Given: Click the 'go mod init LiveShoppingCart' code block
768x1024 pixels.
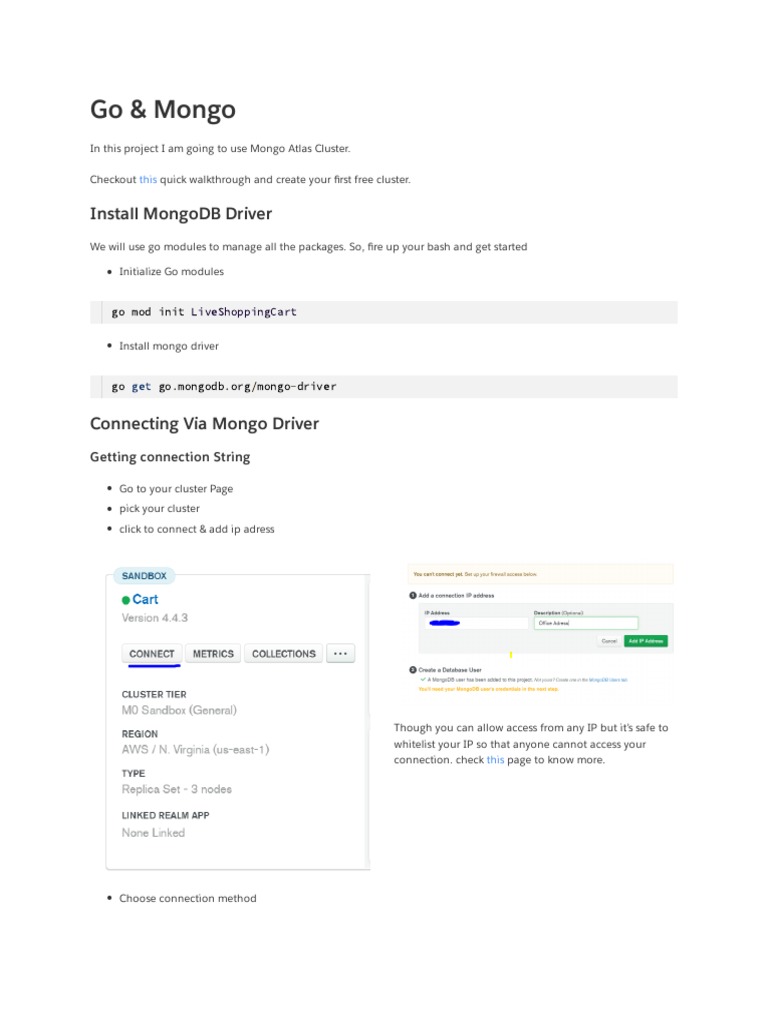Looking at the screenshot, I should coord(384,312).
